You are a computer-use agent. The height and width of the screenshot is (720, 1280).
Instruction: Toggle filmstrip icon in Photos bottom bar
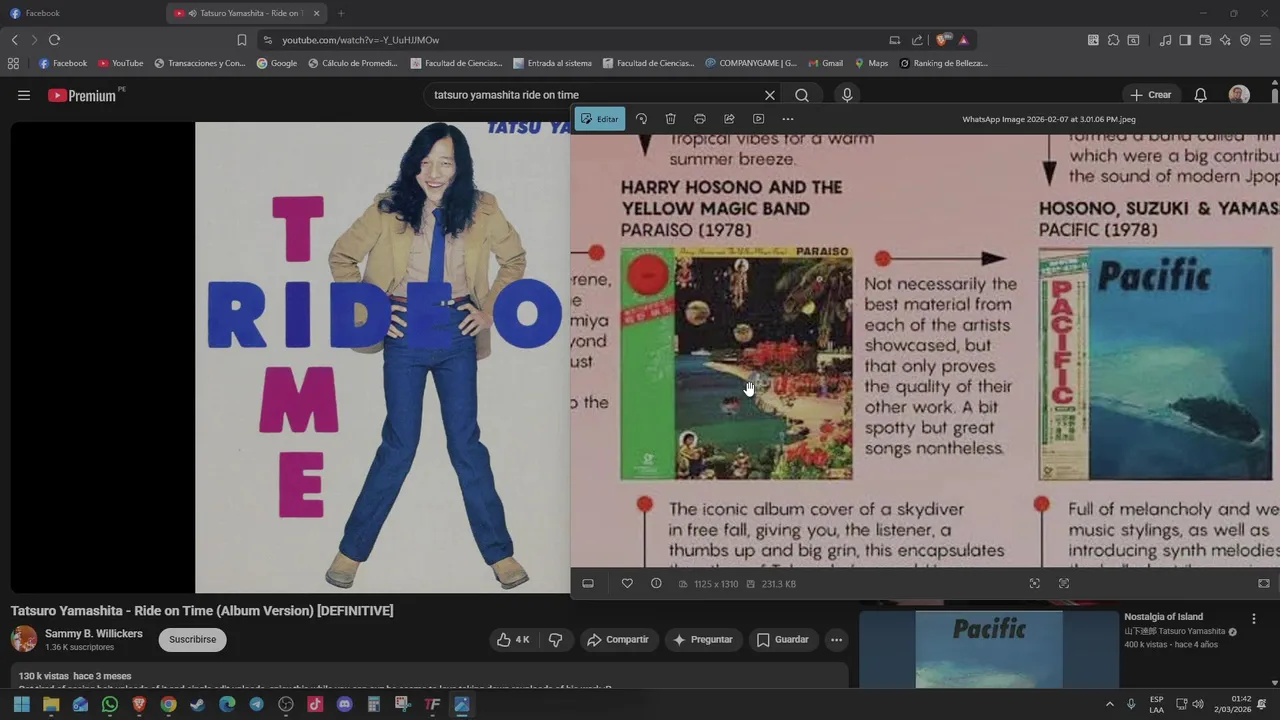tap(588, 584)
